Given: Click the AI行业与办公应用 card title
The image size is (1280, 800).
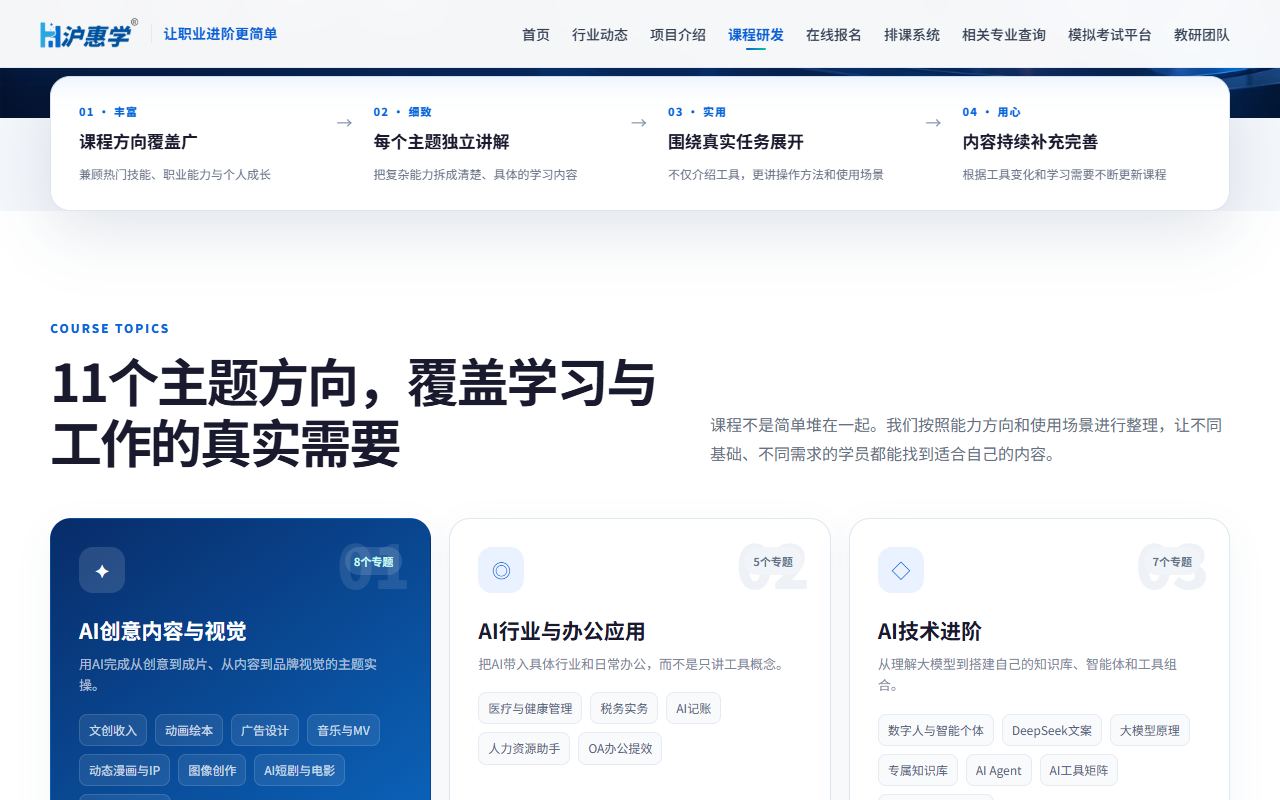Looking at the screenshot, I should (561, 631).
